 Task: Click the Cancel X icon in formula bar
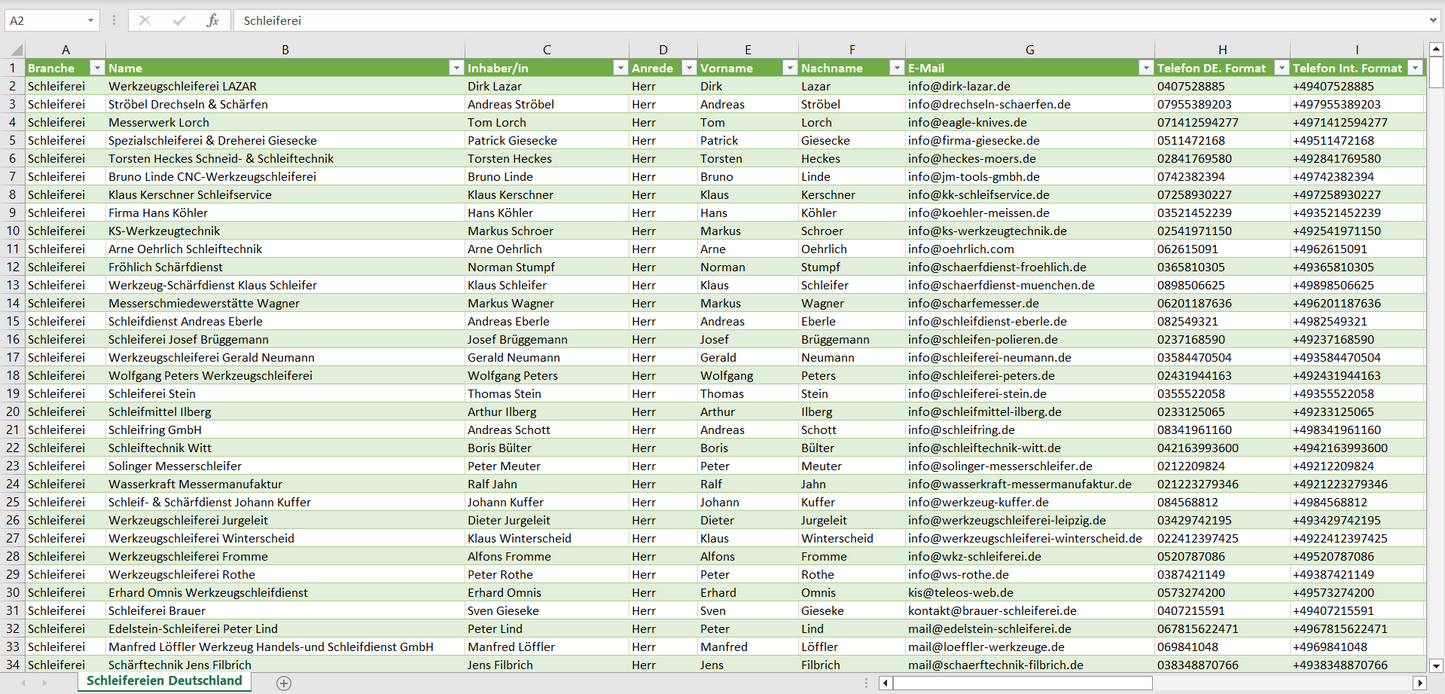145,20
